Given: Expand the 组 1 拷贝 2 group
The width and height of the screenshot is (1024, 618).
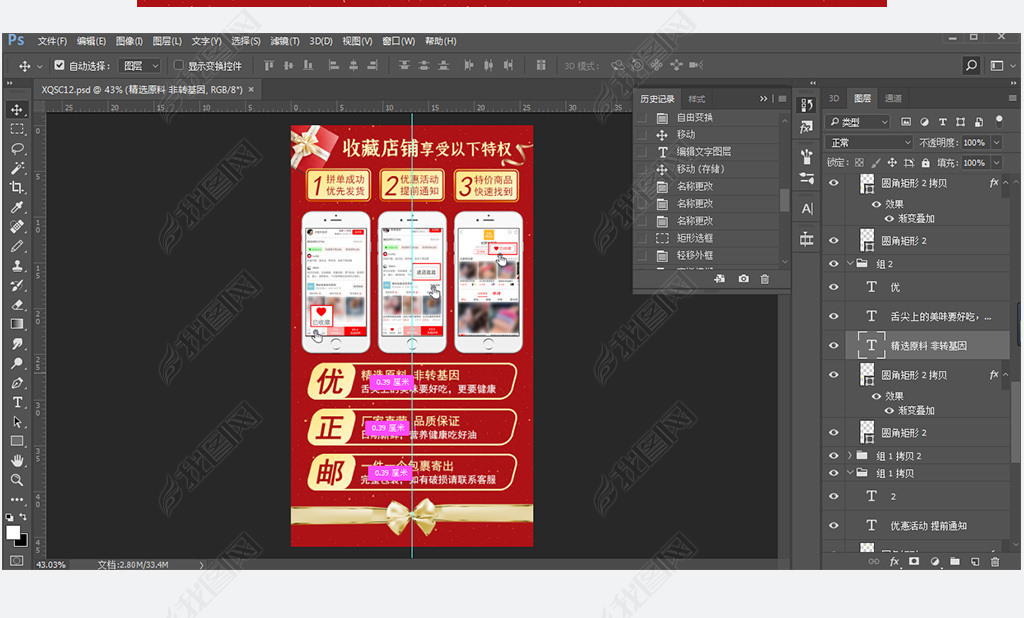Looking at the screenshot, I should pyautogui.click(x=850, y=456).
